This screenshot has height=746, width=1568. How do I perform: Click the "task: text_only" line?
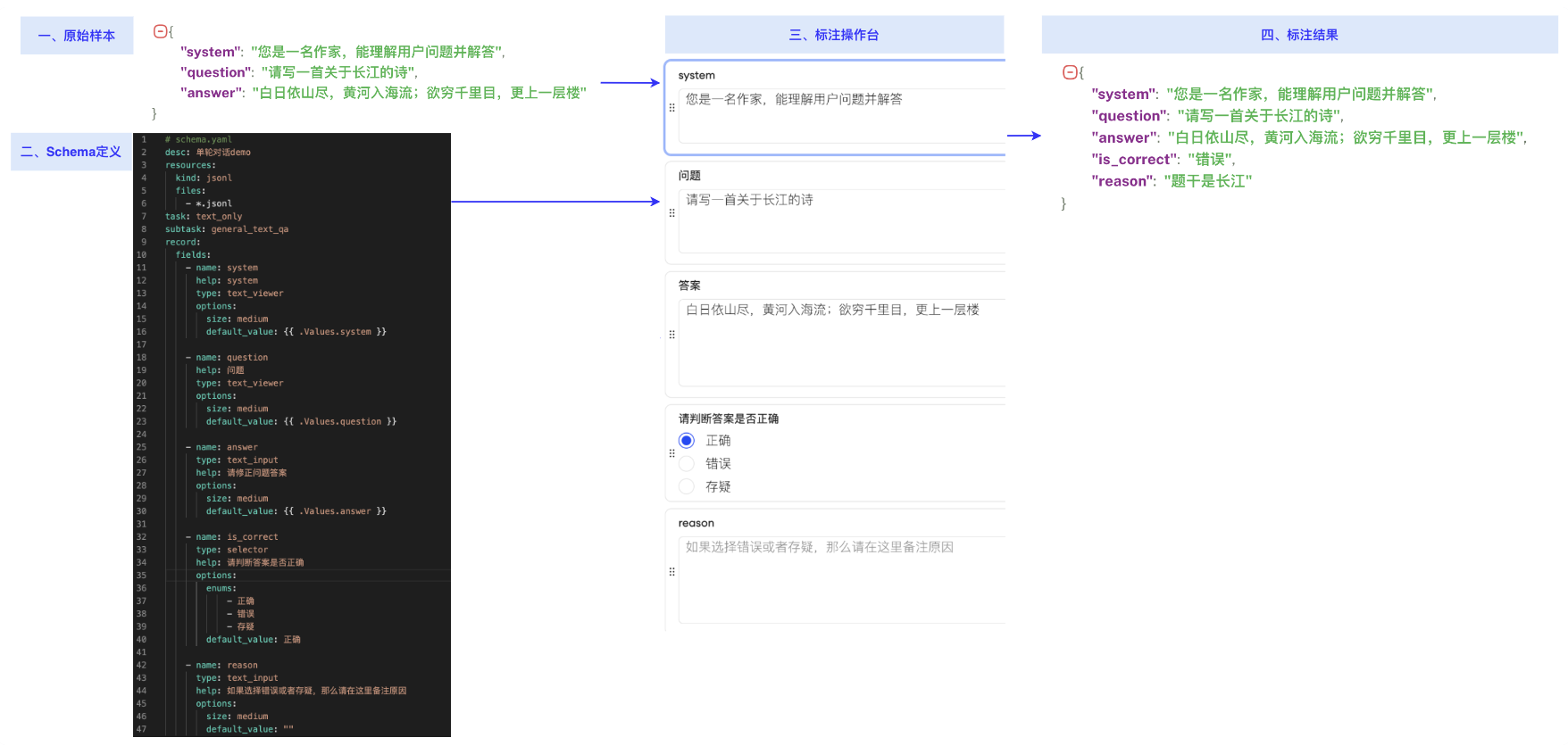point(204,216)
